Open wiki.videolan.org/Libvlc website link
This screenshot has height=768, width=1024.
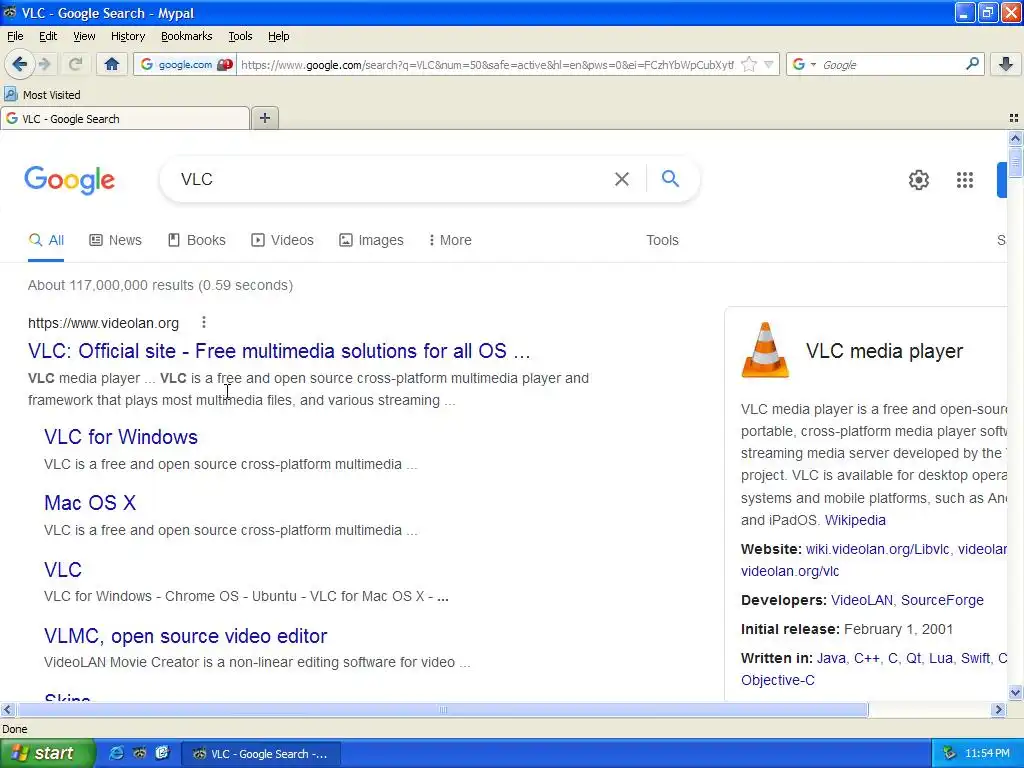(x=878, y=549)
